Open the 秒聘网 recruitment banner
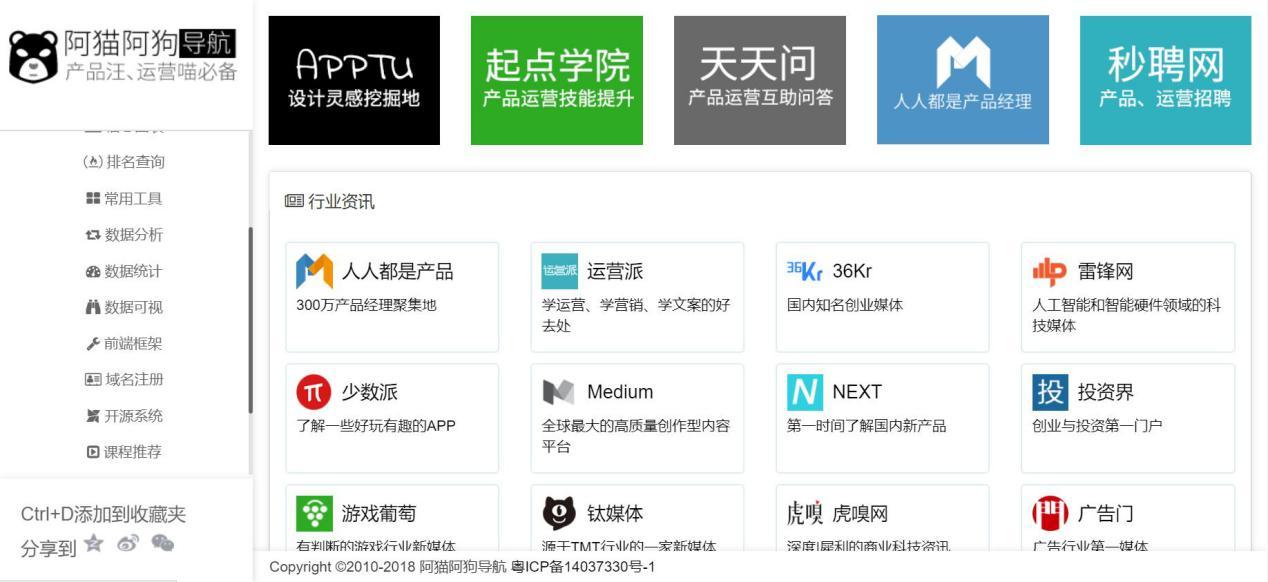The width and height of the screenshot is (1268, 582). pos(1165,80)
